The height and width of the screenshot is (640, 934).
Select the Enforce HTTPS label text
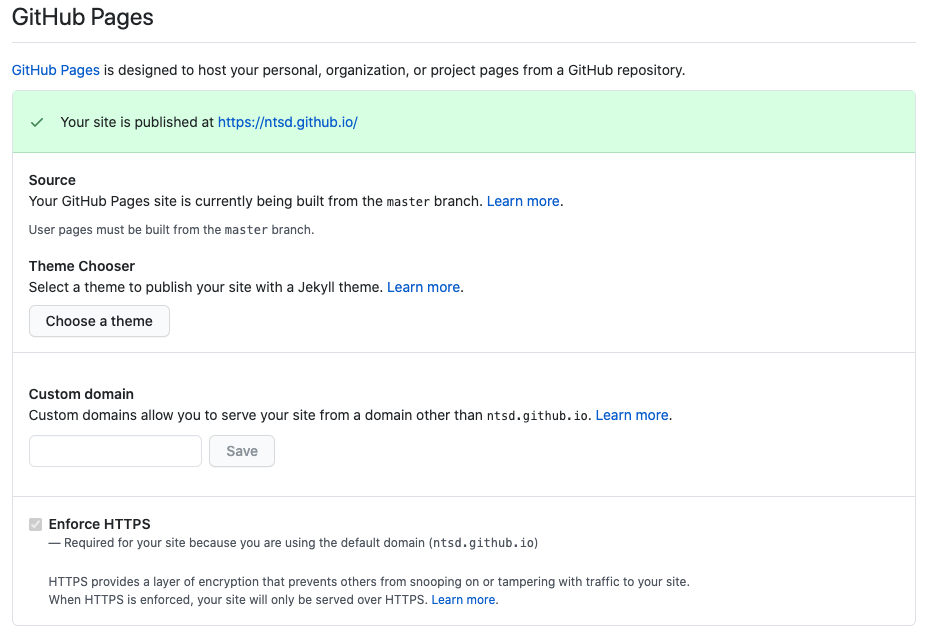[100, 523]
